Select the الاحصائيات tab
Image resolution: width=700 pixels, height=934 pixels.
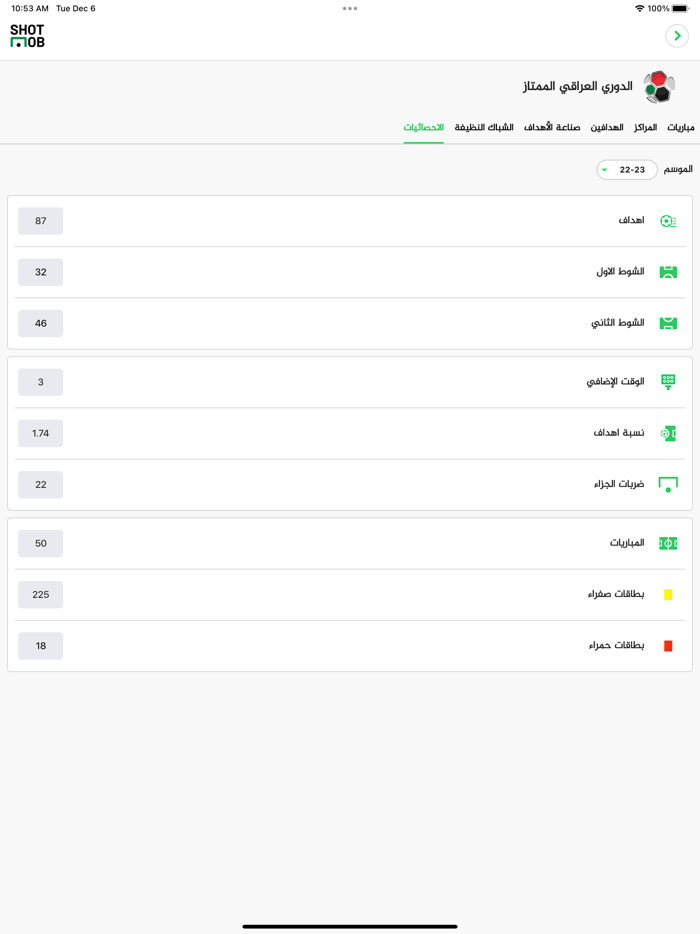424,127
